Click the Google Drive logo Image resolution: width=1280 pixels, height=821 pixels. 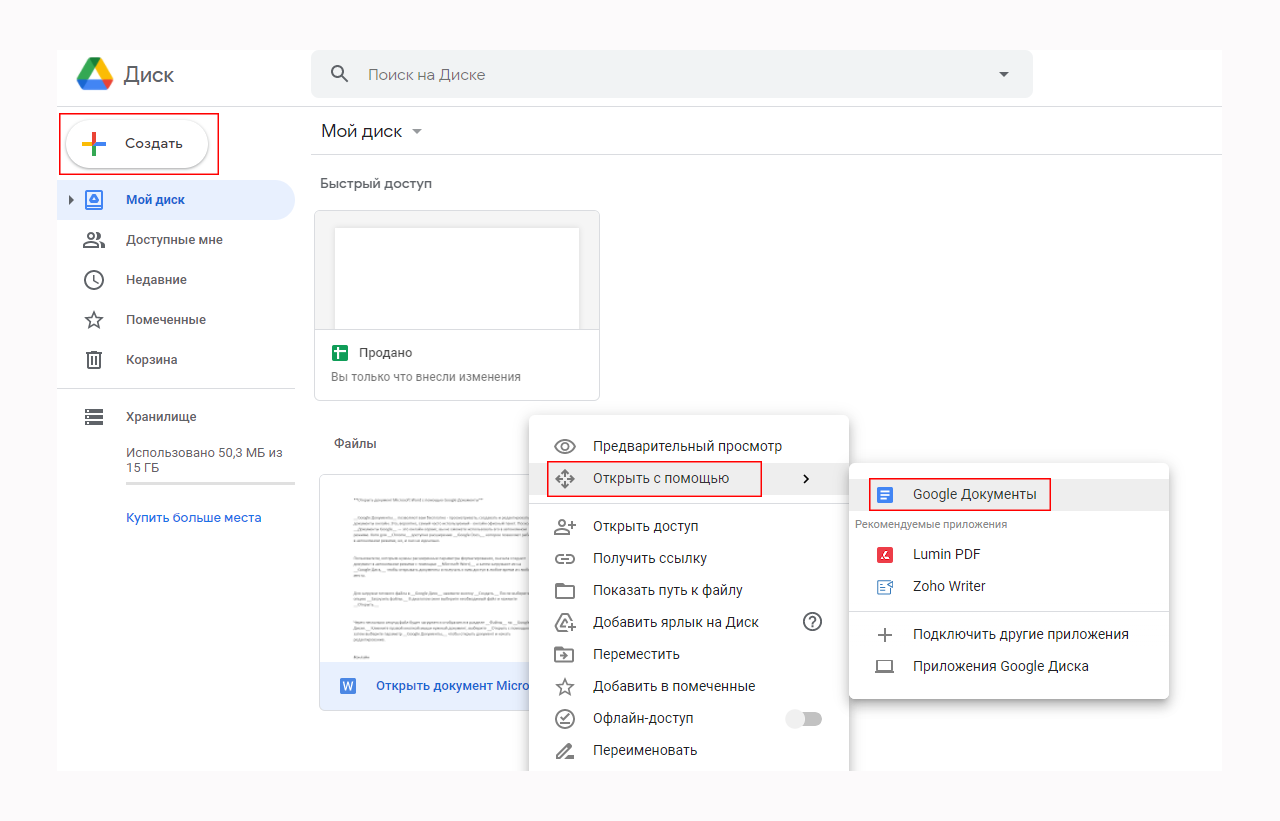point(95,74)
